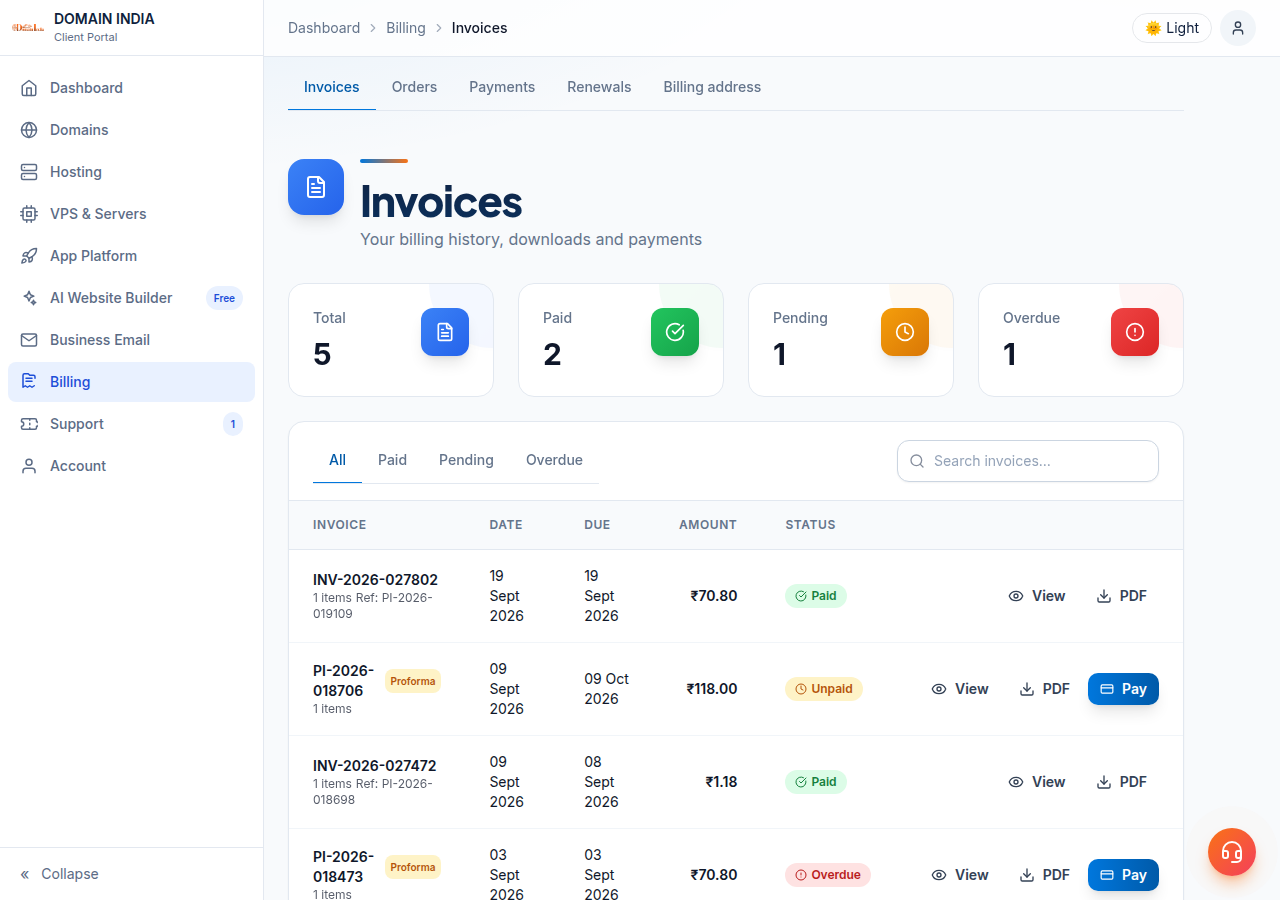This screenshot has height=900, width=1280.
Task: Filter the invoice list by Paid
Action: tap(392, 460)
